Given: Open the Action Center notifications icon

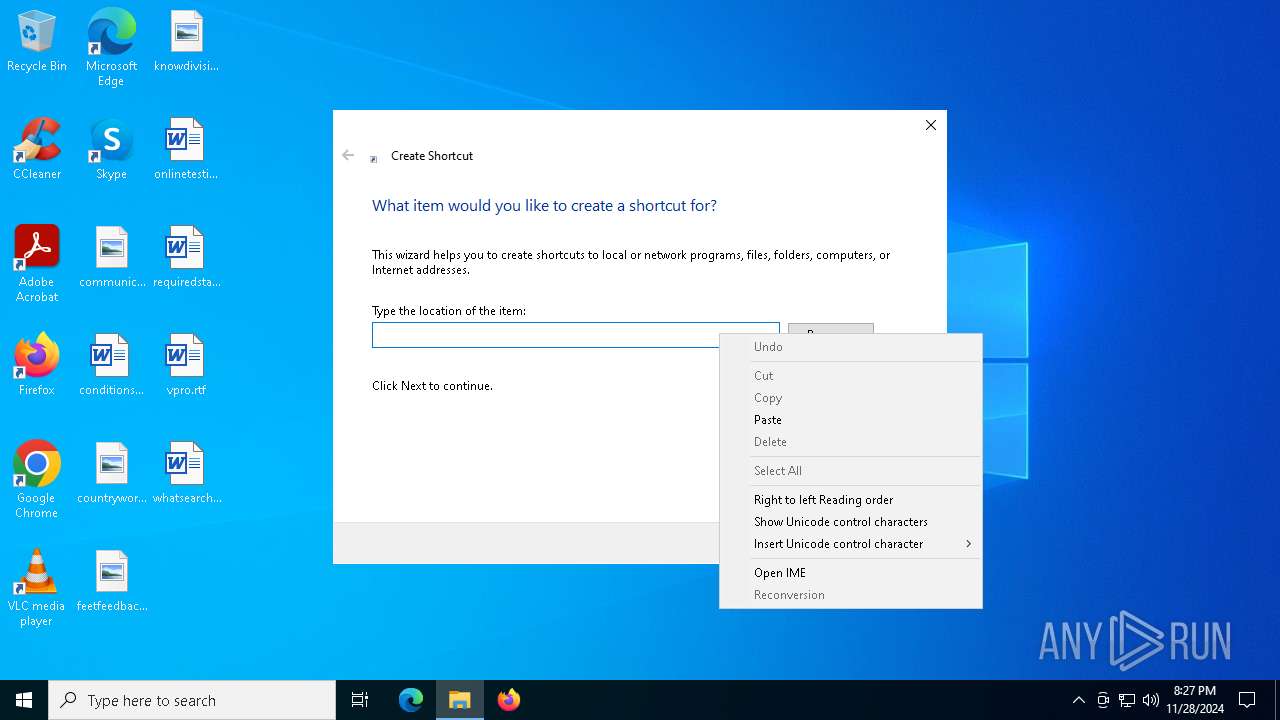Looking at the screenshot, I should point(1247,700).
